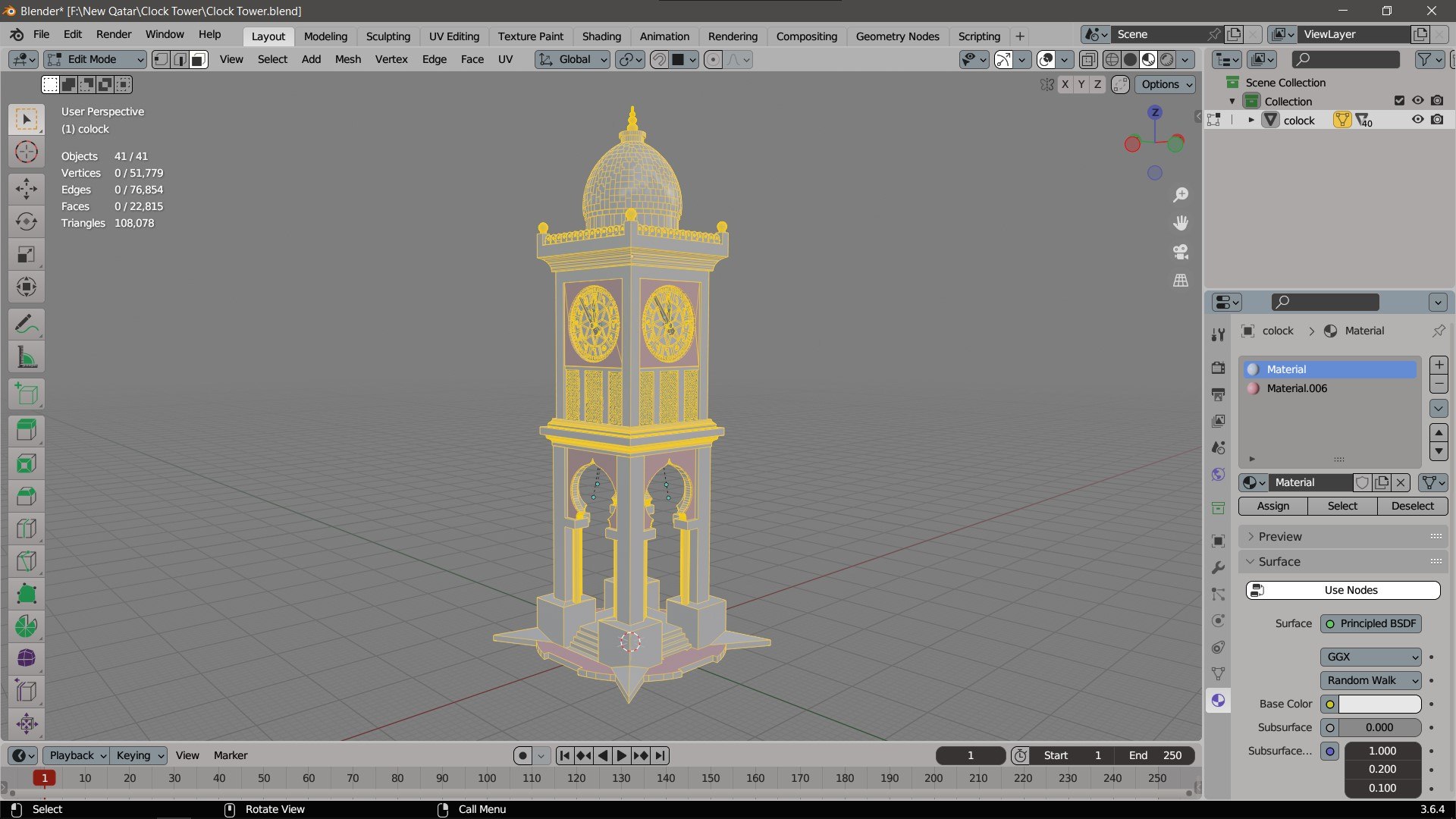This screenshot has height=819, width=1456.
Task: Click the Base Color swatch
Action: 1379,704
